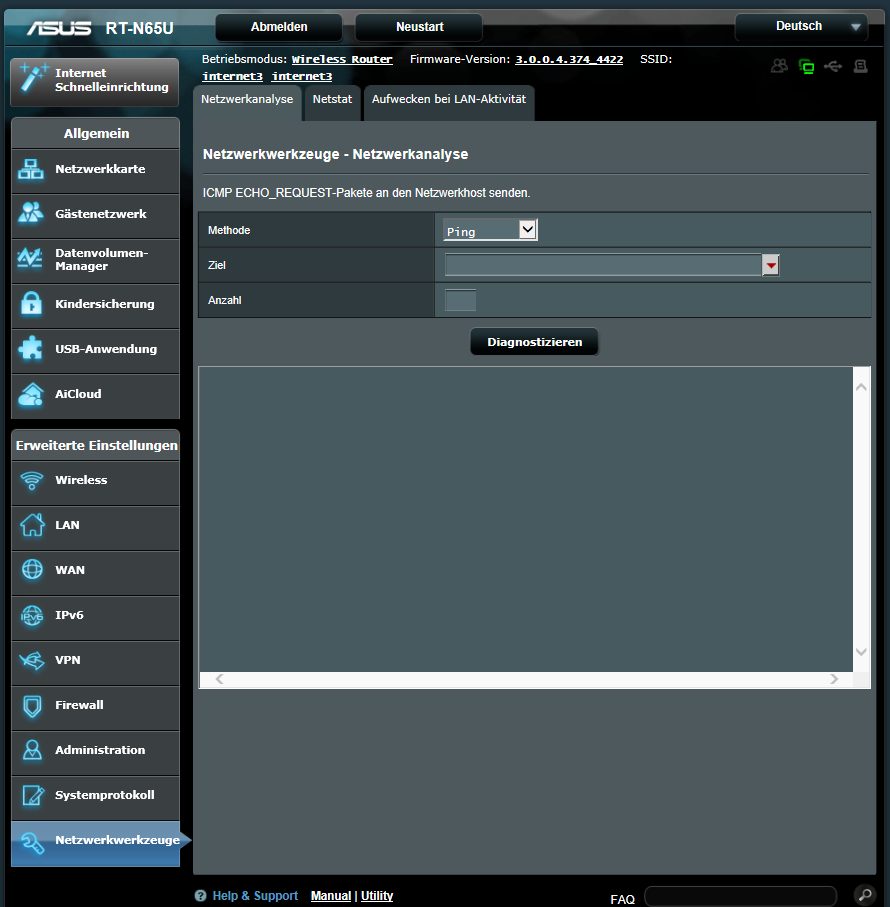Click the Abmelden button
The width and height of the screenshot is (890, 907).
coord(279,27)
